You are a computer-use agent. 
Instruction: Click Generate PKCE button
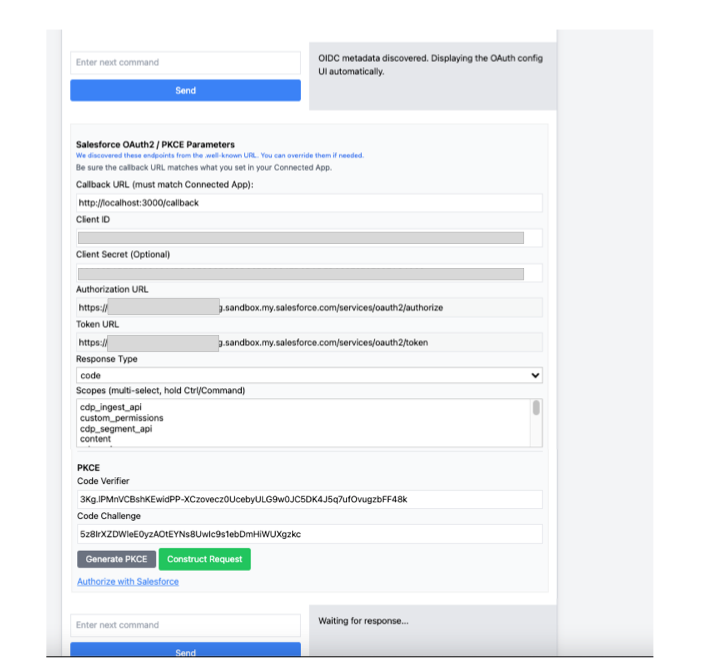pos(116,559)
